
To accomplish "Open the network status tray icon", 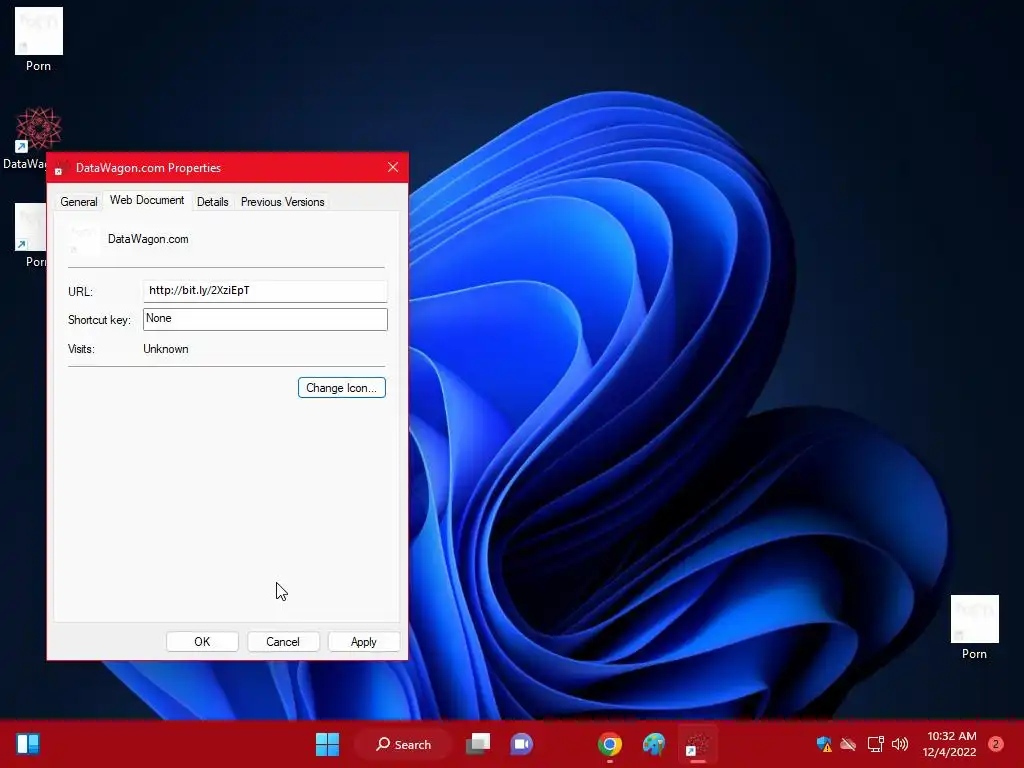I will pyautogui.click(x=875, y=744).
